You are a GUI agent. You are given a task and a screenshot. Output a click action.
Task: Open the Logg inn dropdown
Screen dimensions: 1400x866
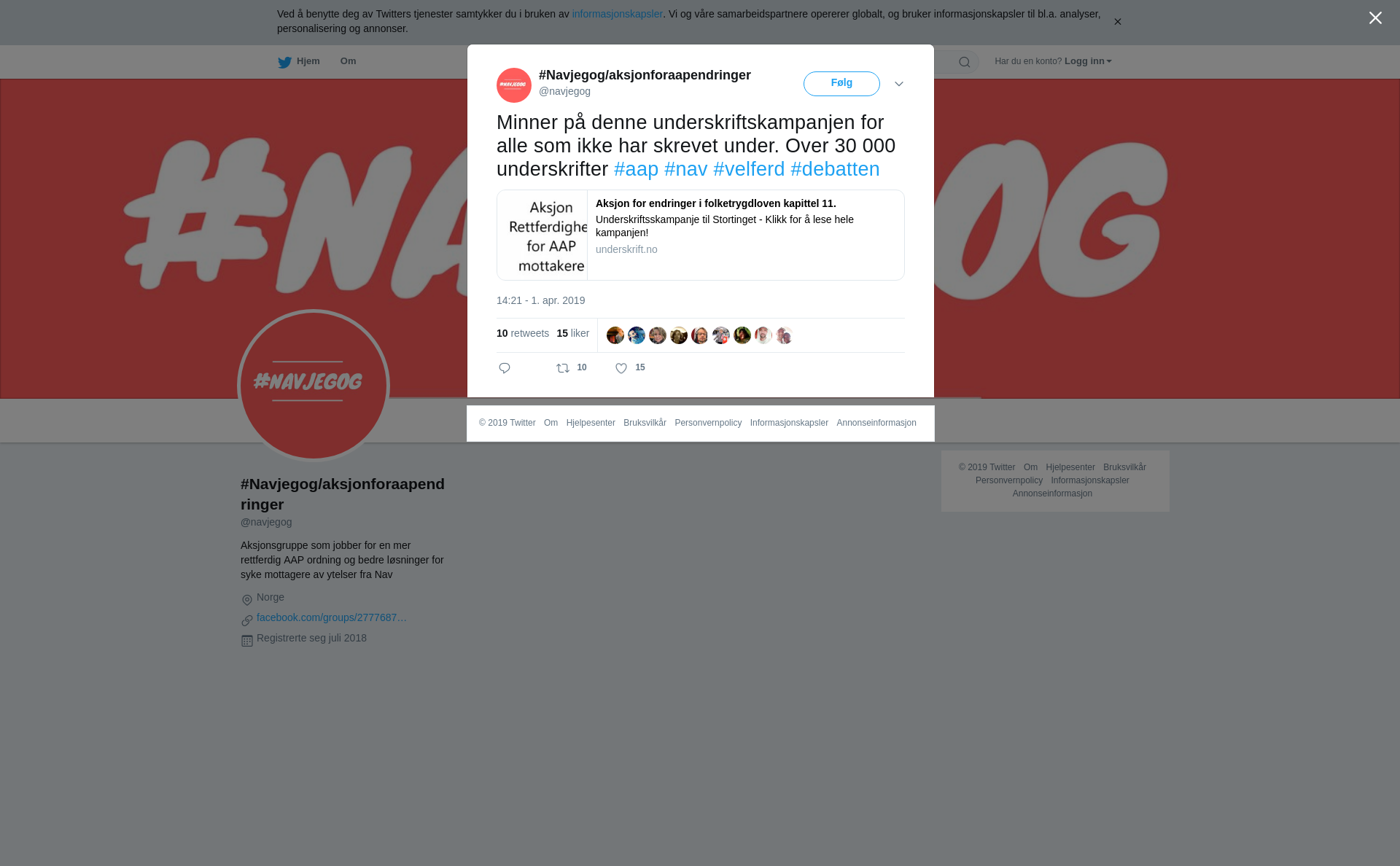click(x=1088, y=61)
